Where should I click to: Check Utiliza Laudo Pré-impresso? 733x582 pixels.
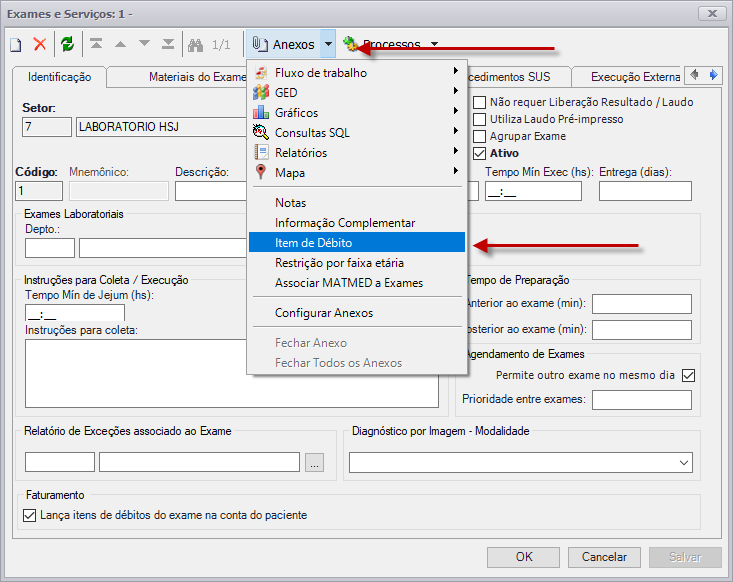[x=480, y=119]
